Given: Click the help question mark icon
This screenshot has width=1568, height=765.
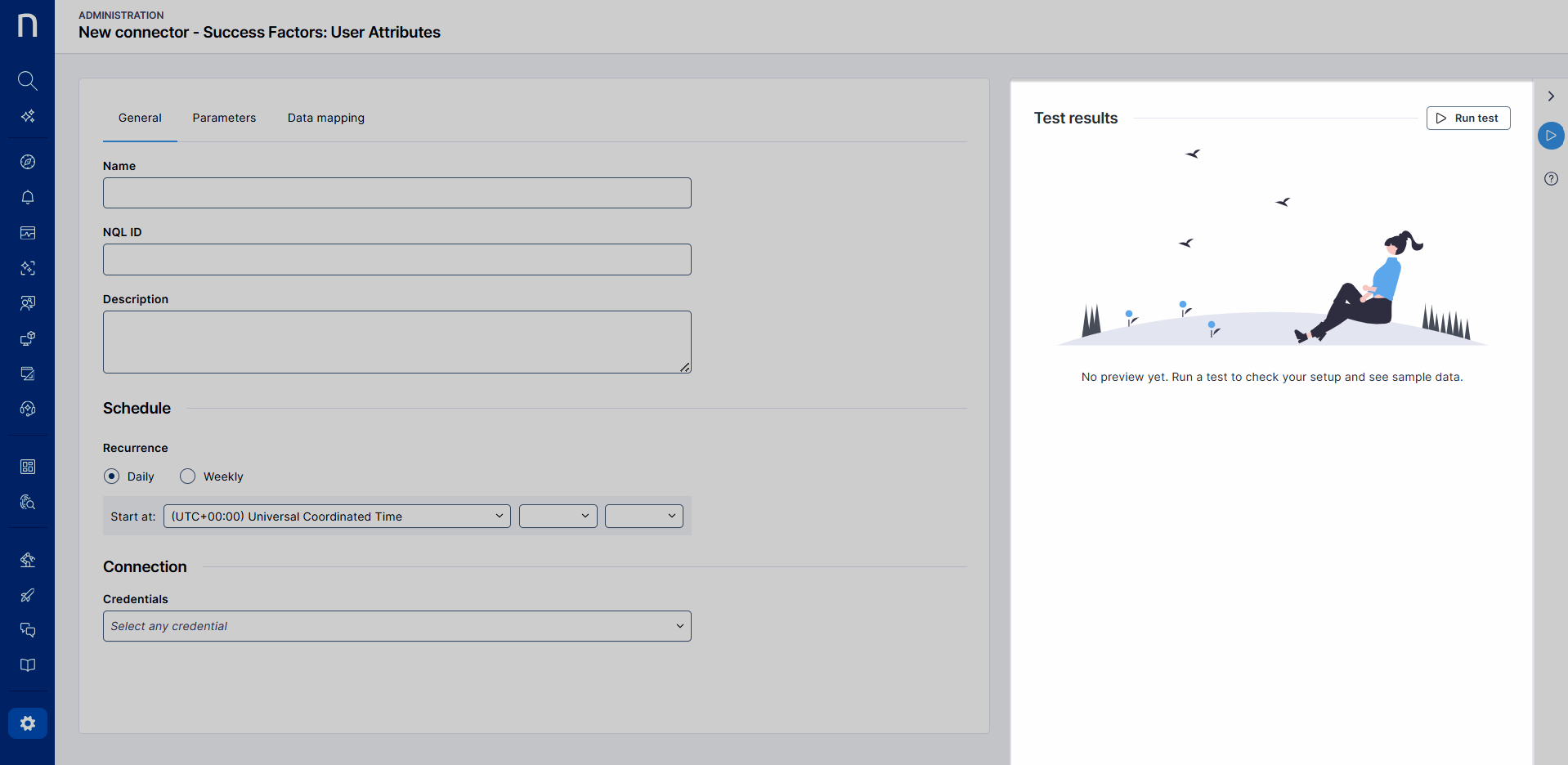Looking at the screenshot, I should pyautogui.click(x=1551, y=179).
